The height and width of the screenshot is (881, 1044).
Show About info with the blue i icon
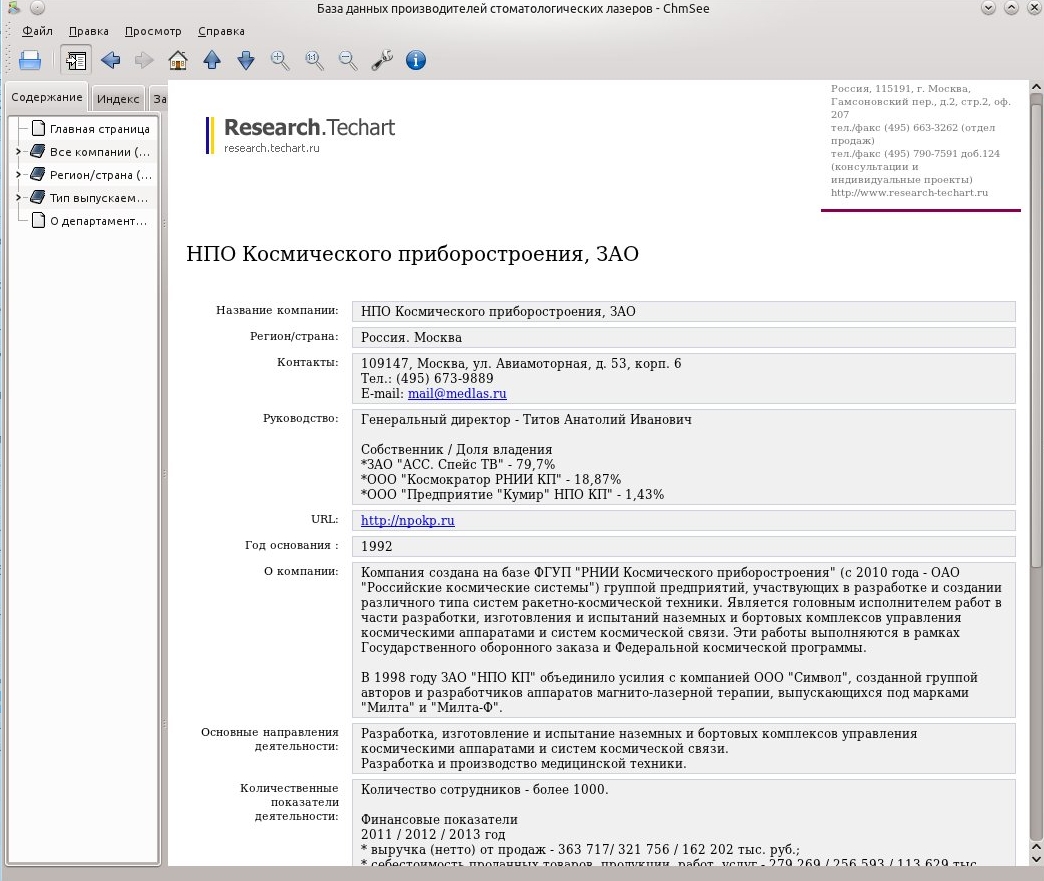(x=416, y=61)
